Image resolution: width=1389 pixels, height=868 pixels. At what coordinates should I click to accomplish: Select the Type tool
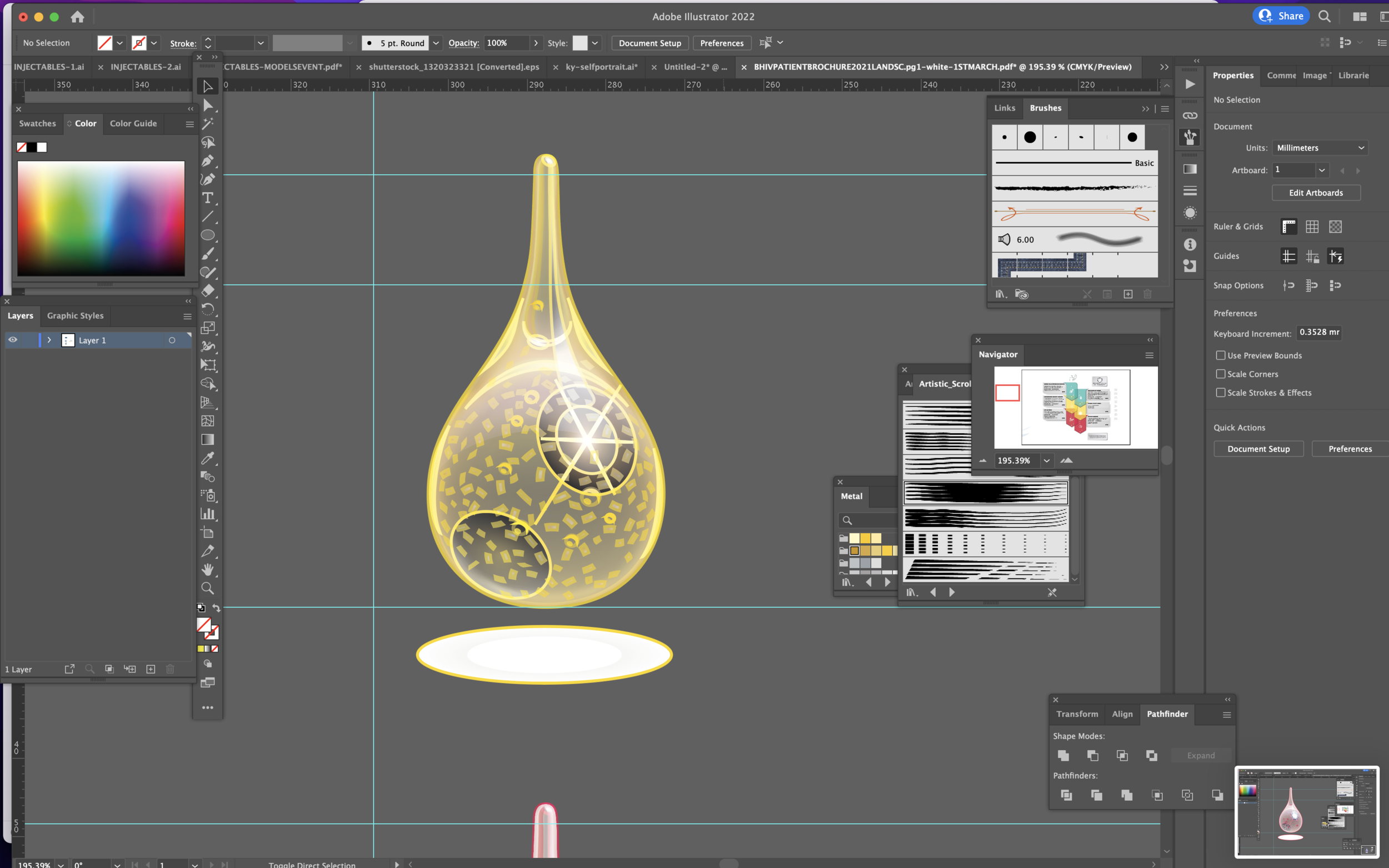tap(208, 198)
